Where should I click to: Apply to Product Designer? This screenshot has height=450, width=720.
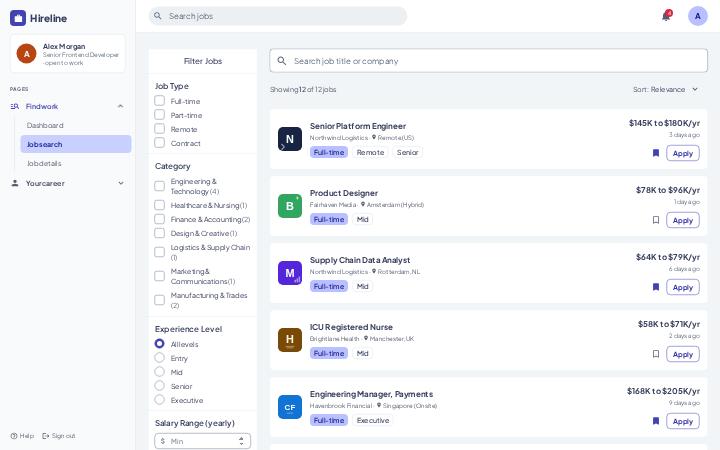683,220
